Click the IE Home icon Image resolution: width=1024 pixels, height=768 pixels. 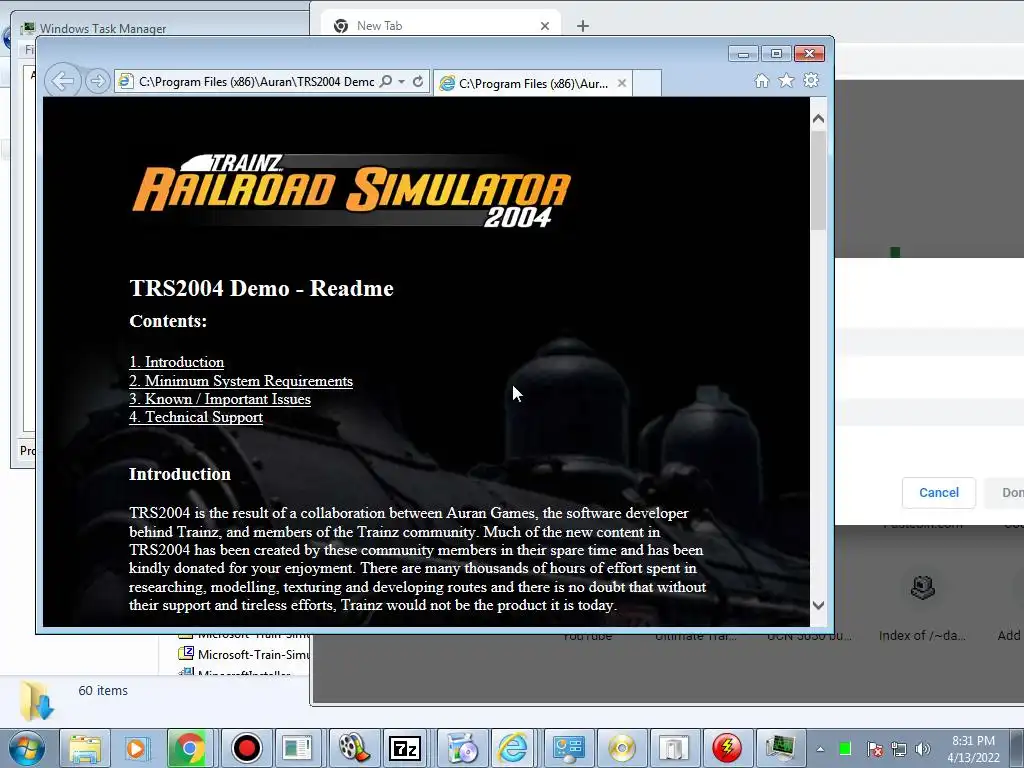761,81
